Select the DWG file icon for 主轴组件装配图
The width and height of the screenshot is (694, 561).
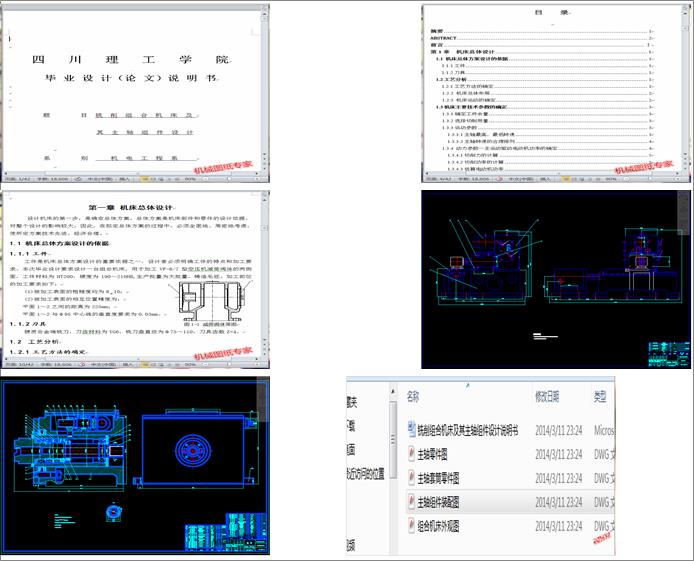coord(411,502)
